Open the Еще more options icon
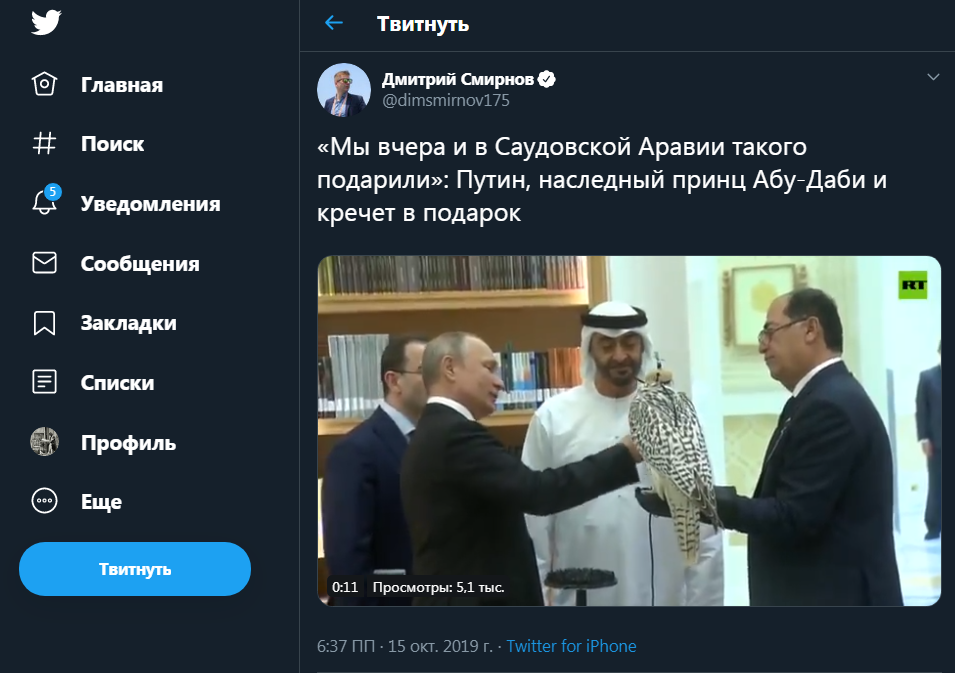955x673 pixels. click(x=44, y=501)
